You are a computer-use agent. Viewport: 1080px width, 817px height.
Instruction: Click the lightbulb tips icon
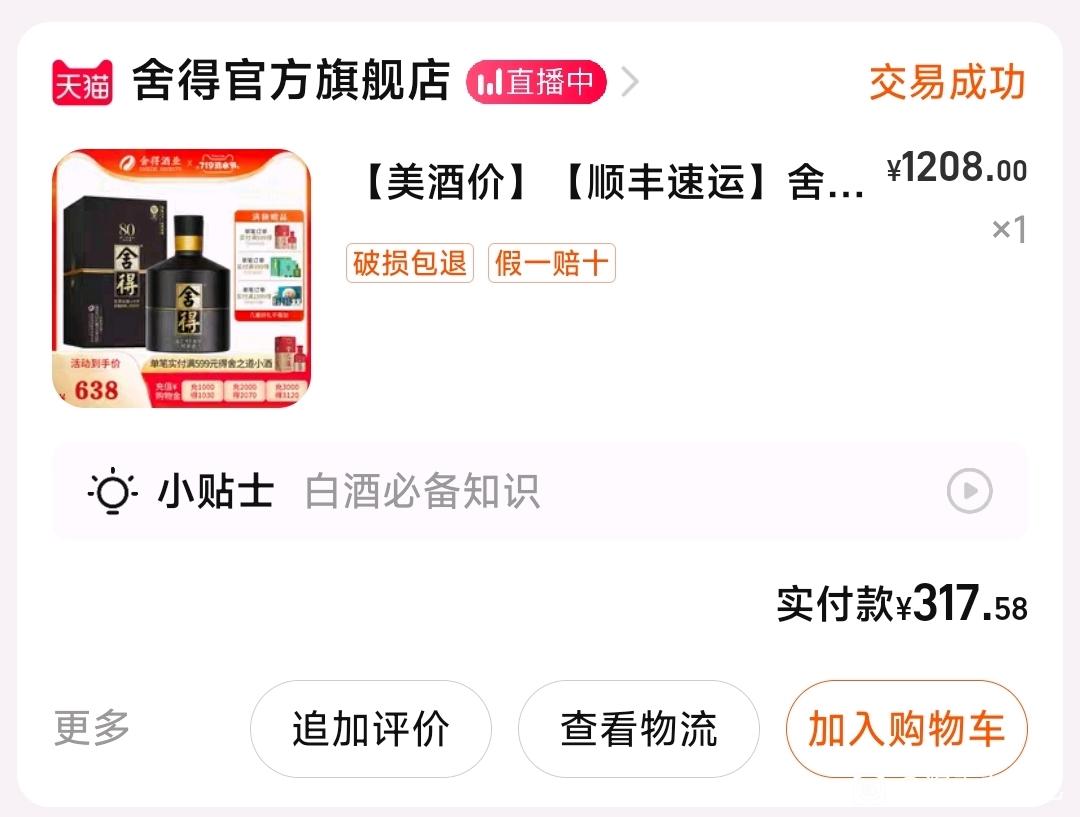tap(112, 491)
